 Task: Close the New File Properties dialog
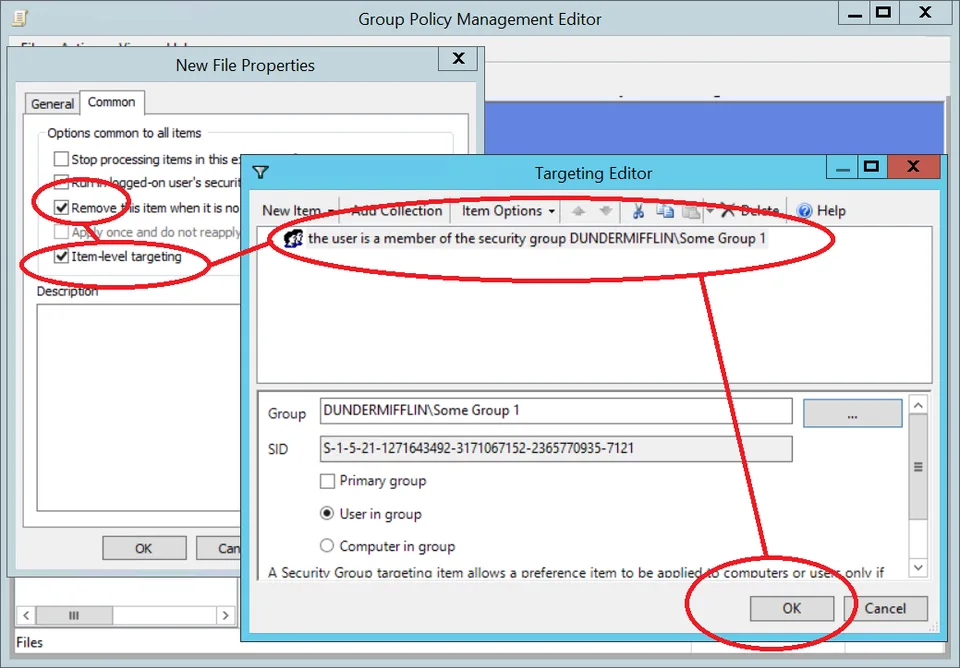click(x=457, y=59)
